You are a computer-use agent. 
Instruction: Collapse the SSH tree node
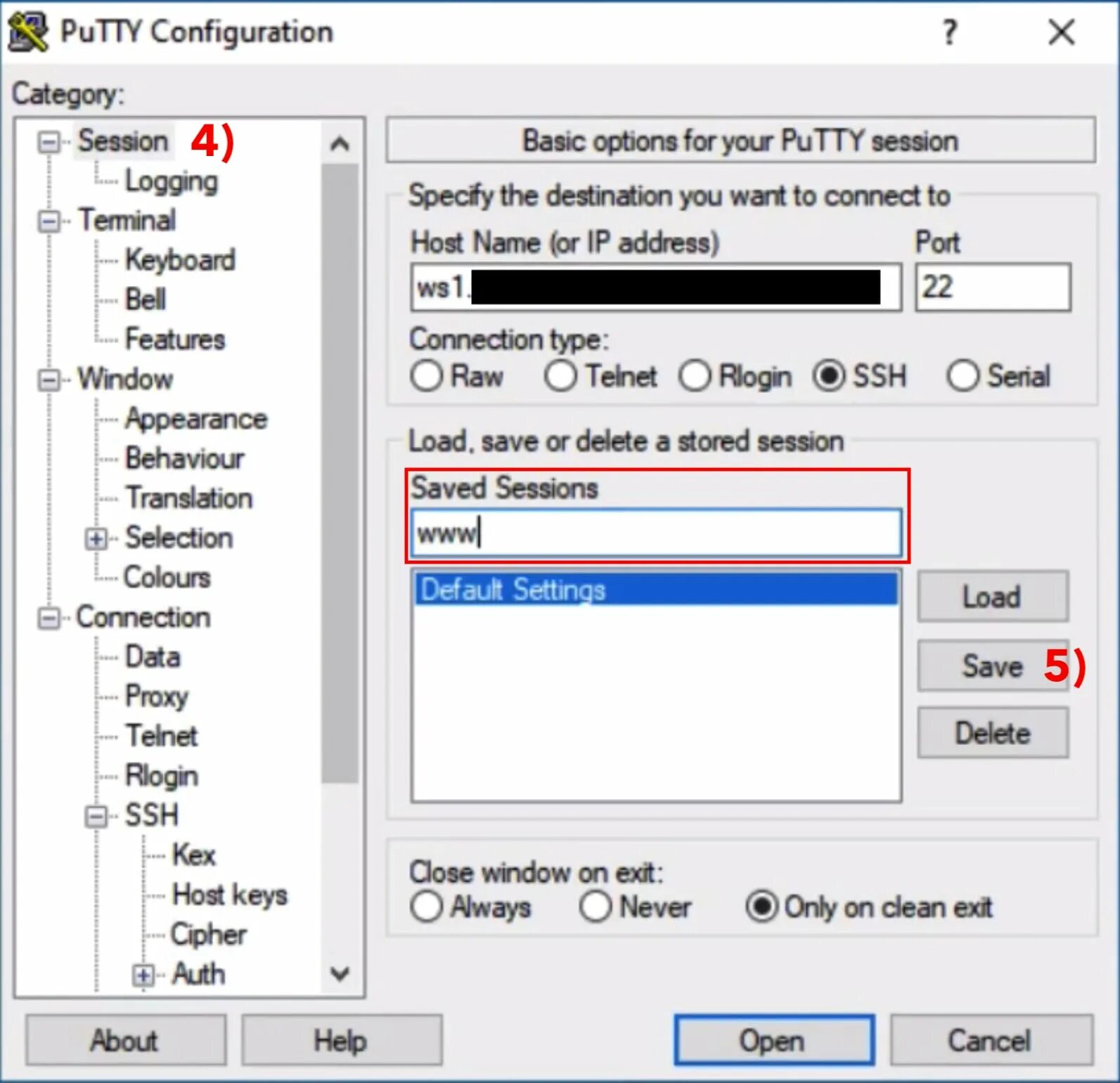tap(96, 817)
